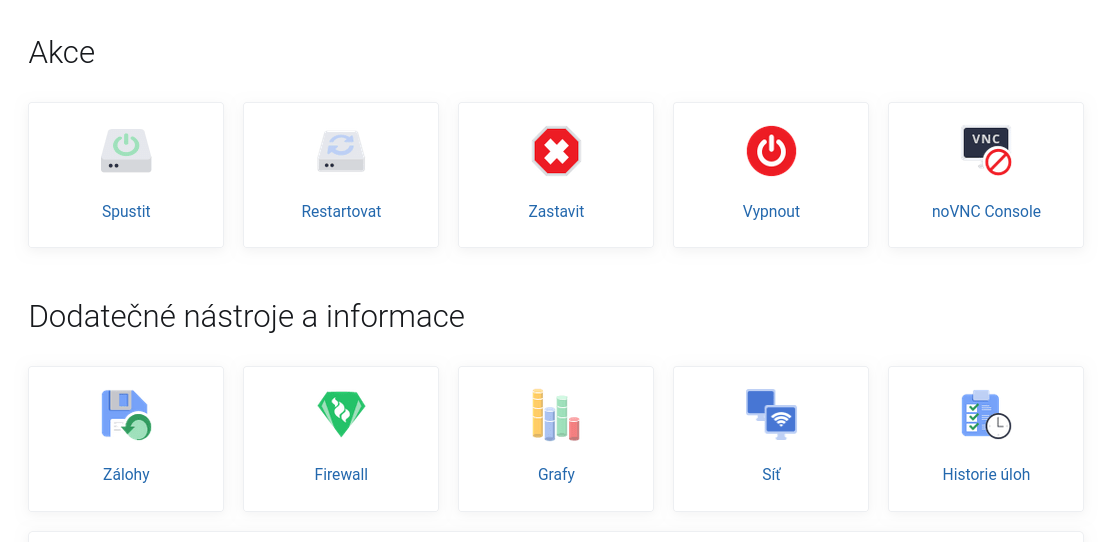The image size is (1113, 542).
Task: Click the Síť text link
Action: [771, 475]
